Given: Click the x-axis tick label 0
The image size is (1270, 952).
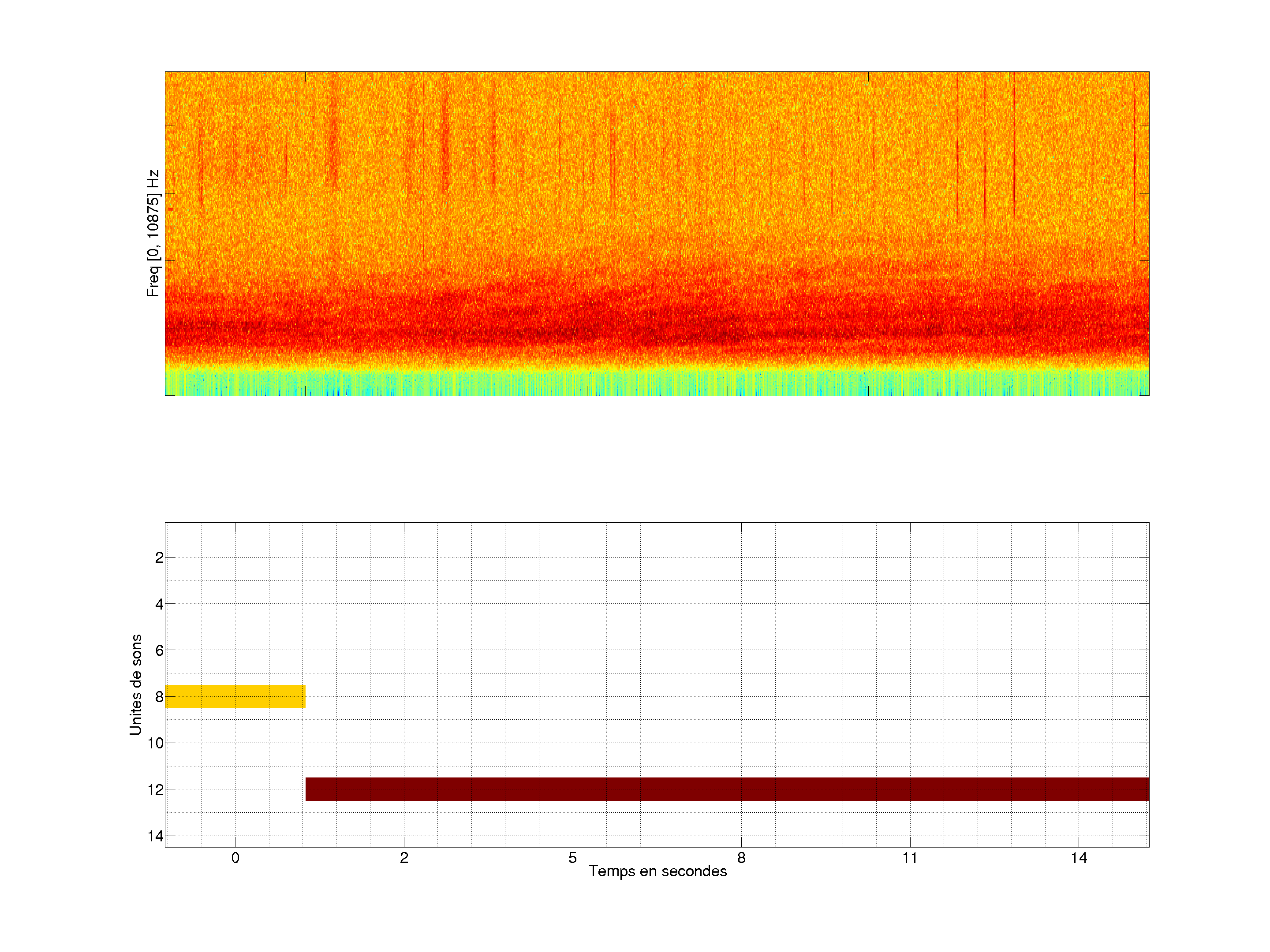Looking at the screenshot, I should (235, 858).
